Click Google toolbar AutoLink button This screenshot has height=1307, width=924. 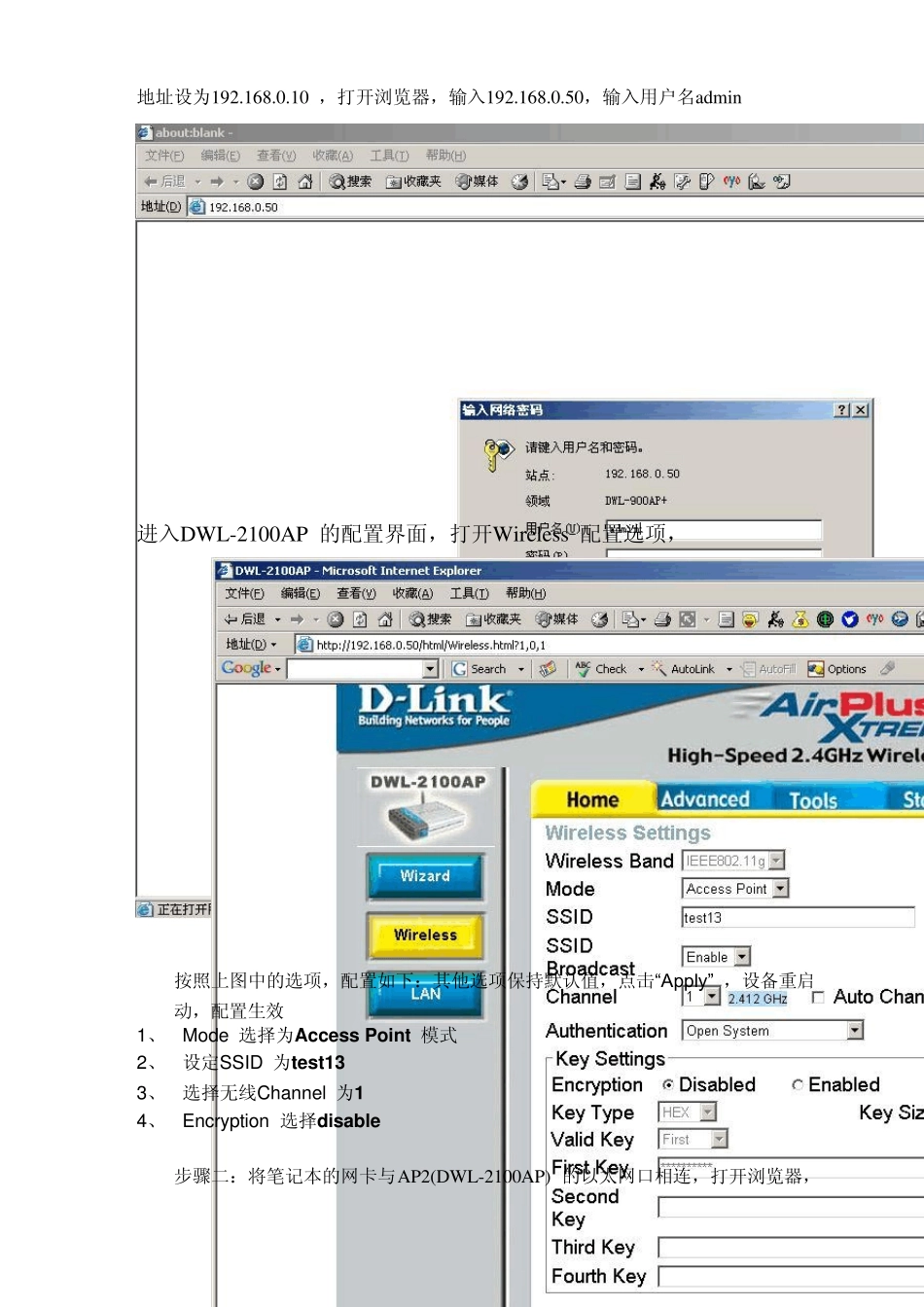pos(684,669)
